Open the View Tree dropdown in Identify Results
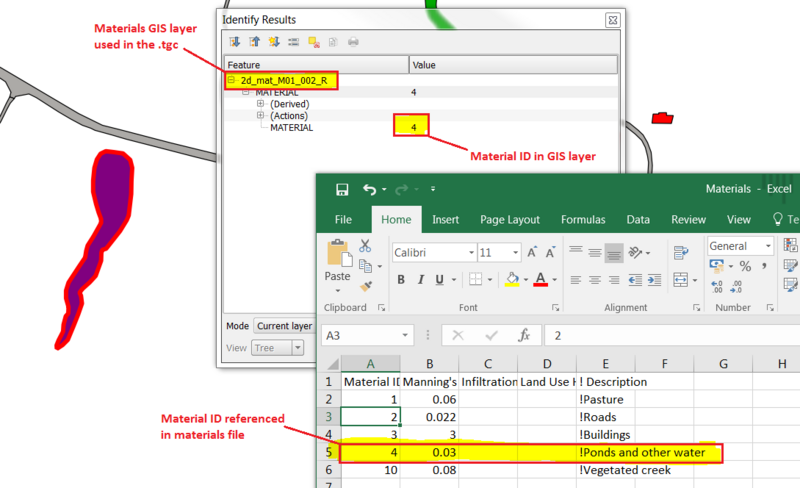This screenshot has width=800, height=488. point(298,348)
